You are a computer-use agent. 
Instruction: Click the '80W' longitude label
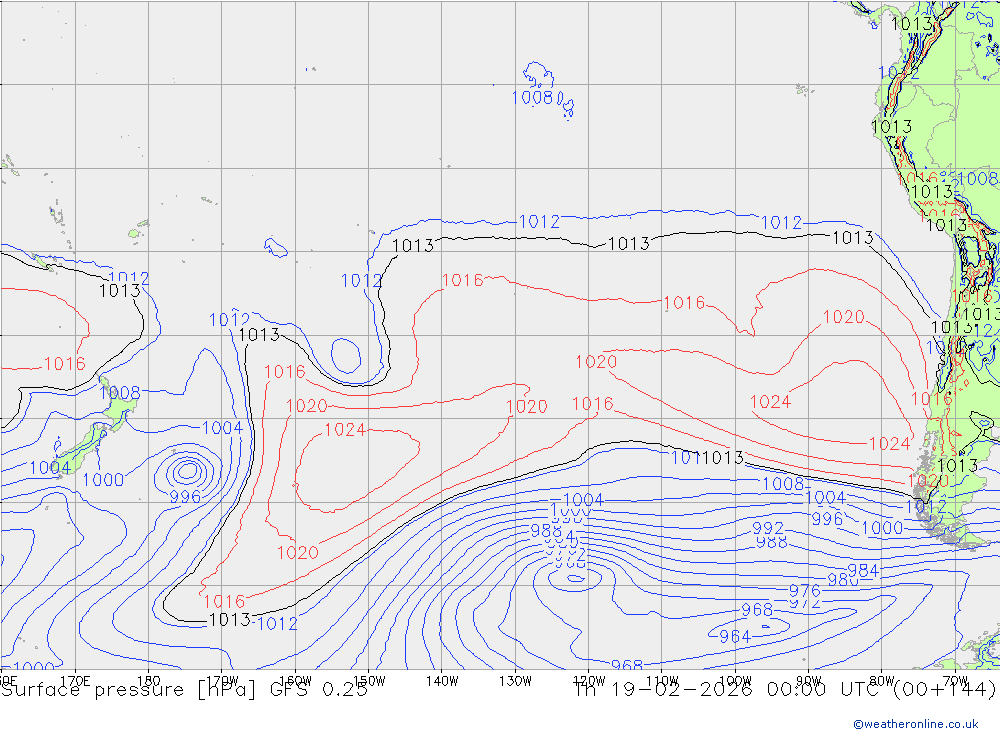(882, 681)
